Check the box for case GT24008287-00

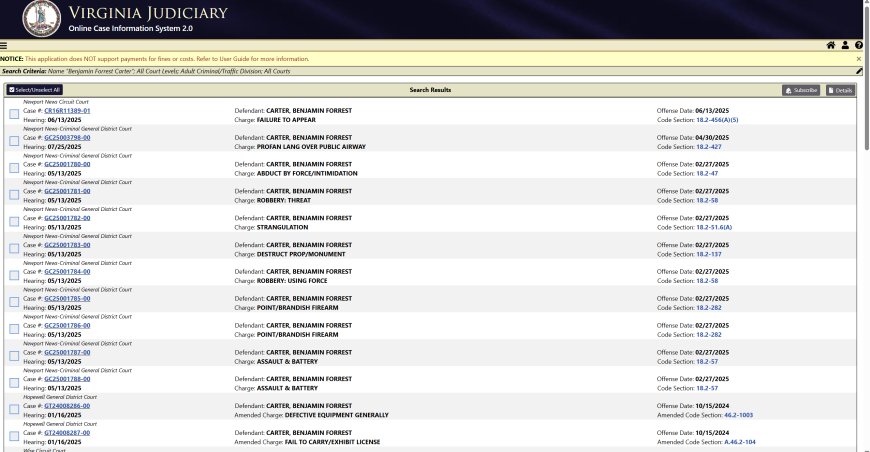14,436
